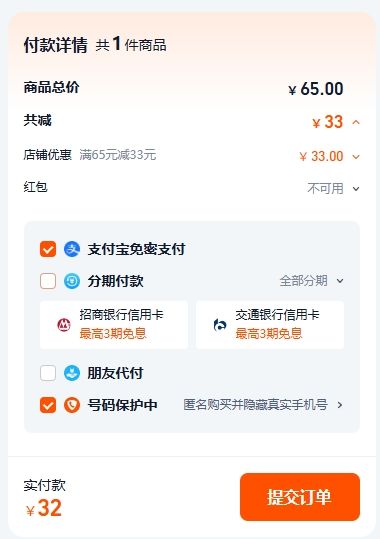
Task: Select 交通银行信用卡 installment option
Action: (270, 324)
